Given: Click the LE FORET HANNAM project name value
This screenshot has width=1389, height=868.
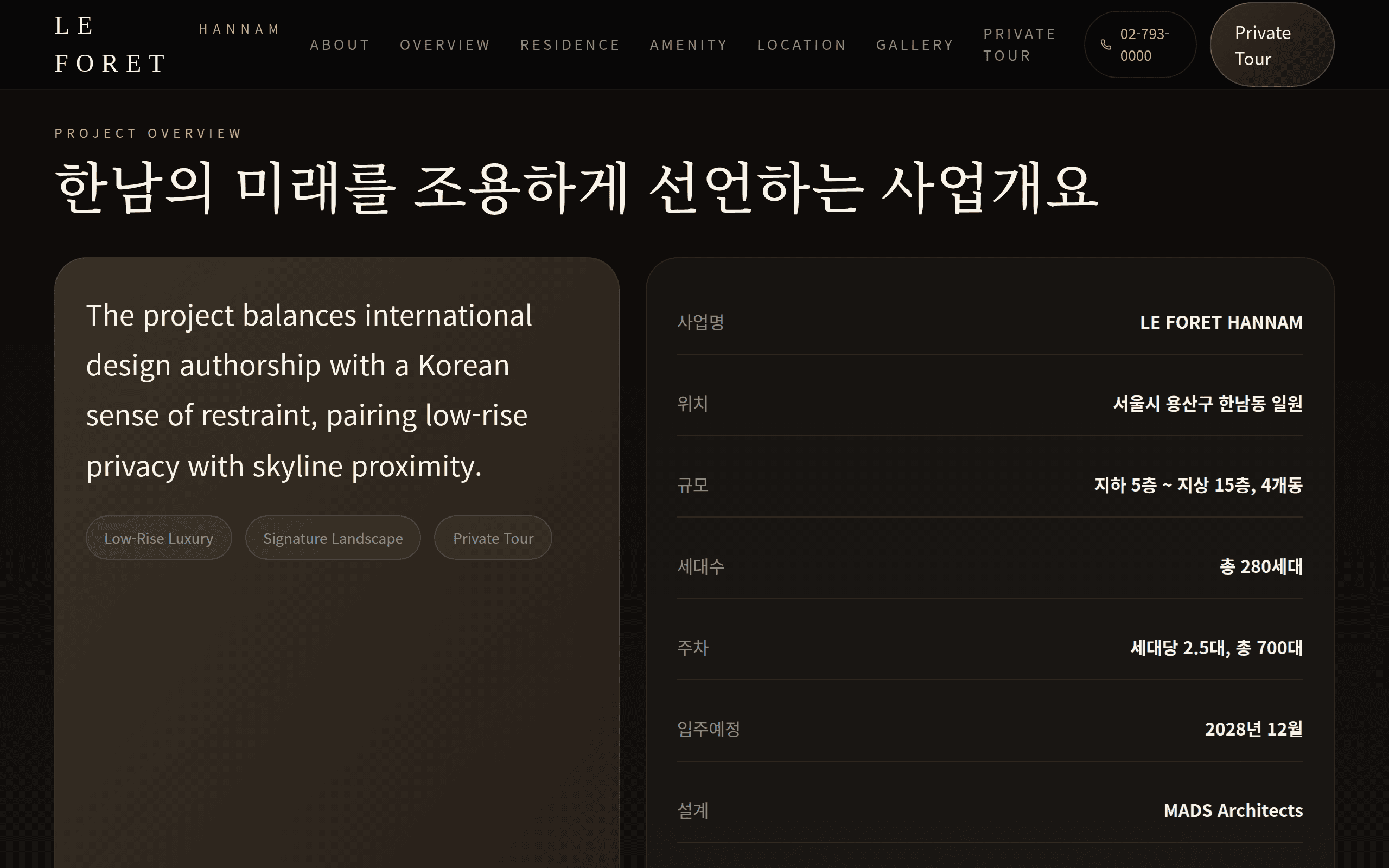Looking at the screenshot, I should [x=1221, y=323].
